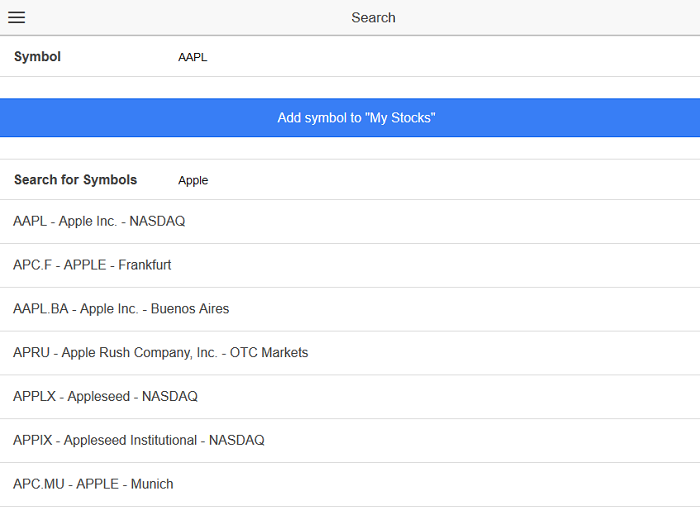The height and width of the screenshot is (520, 700).
Task: Choose APPLX Appleseed NASDAQ result
Action: (x=105, y=397)
